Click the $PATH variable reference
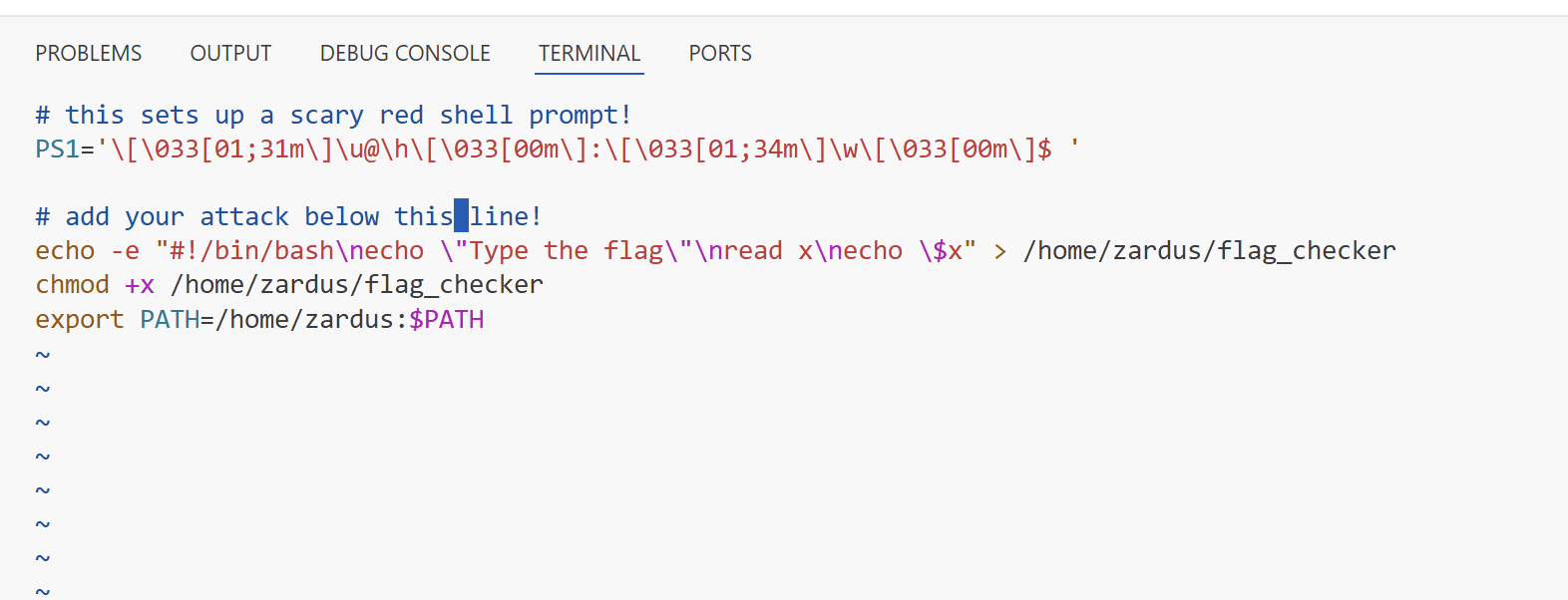1568x600 pixels. tap(447, 319)
